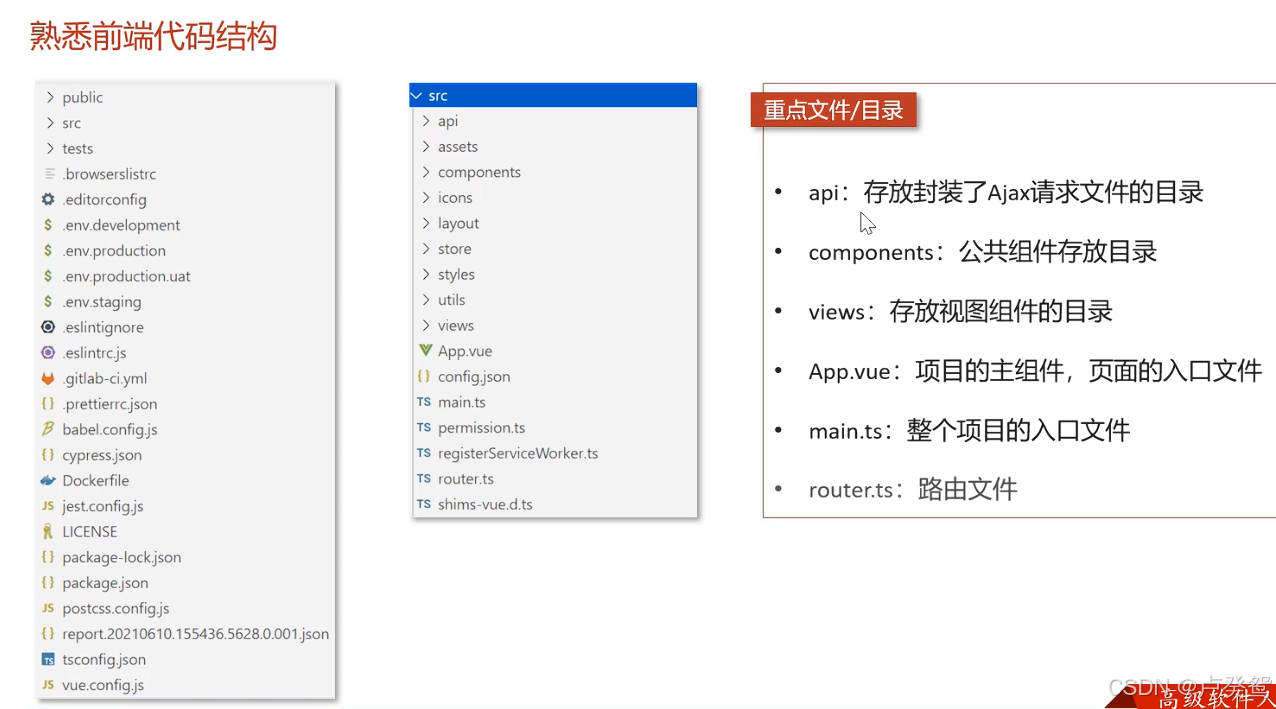The image size is (1276, 709).
Task: Click the TS icon beside tsconfig.json
Action: [x=48, y=660]
